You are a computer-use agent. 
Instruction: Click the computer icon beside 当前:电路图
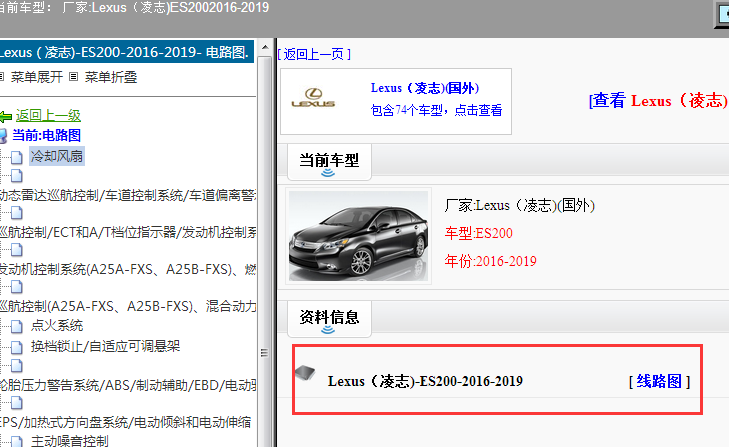3,136
